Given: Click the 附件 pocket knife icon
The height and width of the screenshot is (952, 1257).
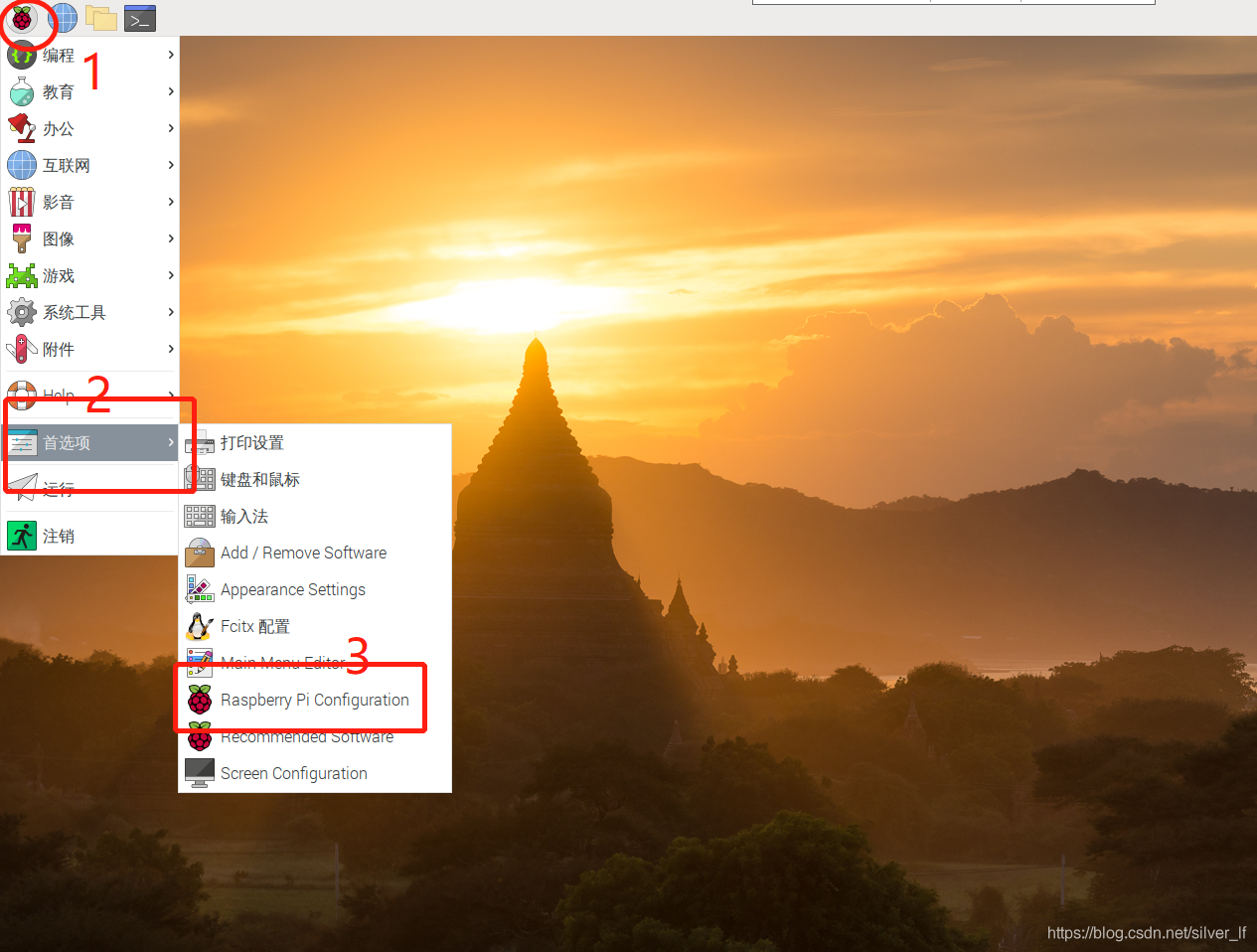Looking at the screenshot, I should (x=22, y=349).
